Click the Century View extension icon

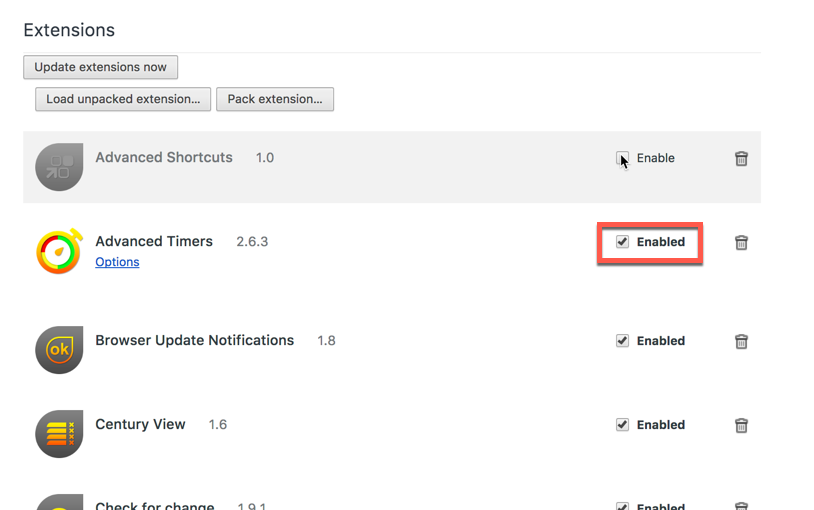(59, 434)
